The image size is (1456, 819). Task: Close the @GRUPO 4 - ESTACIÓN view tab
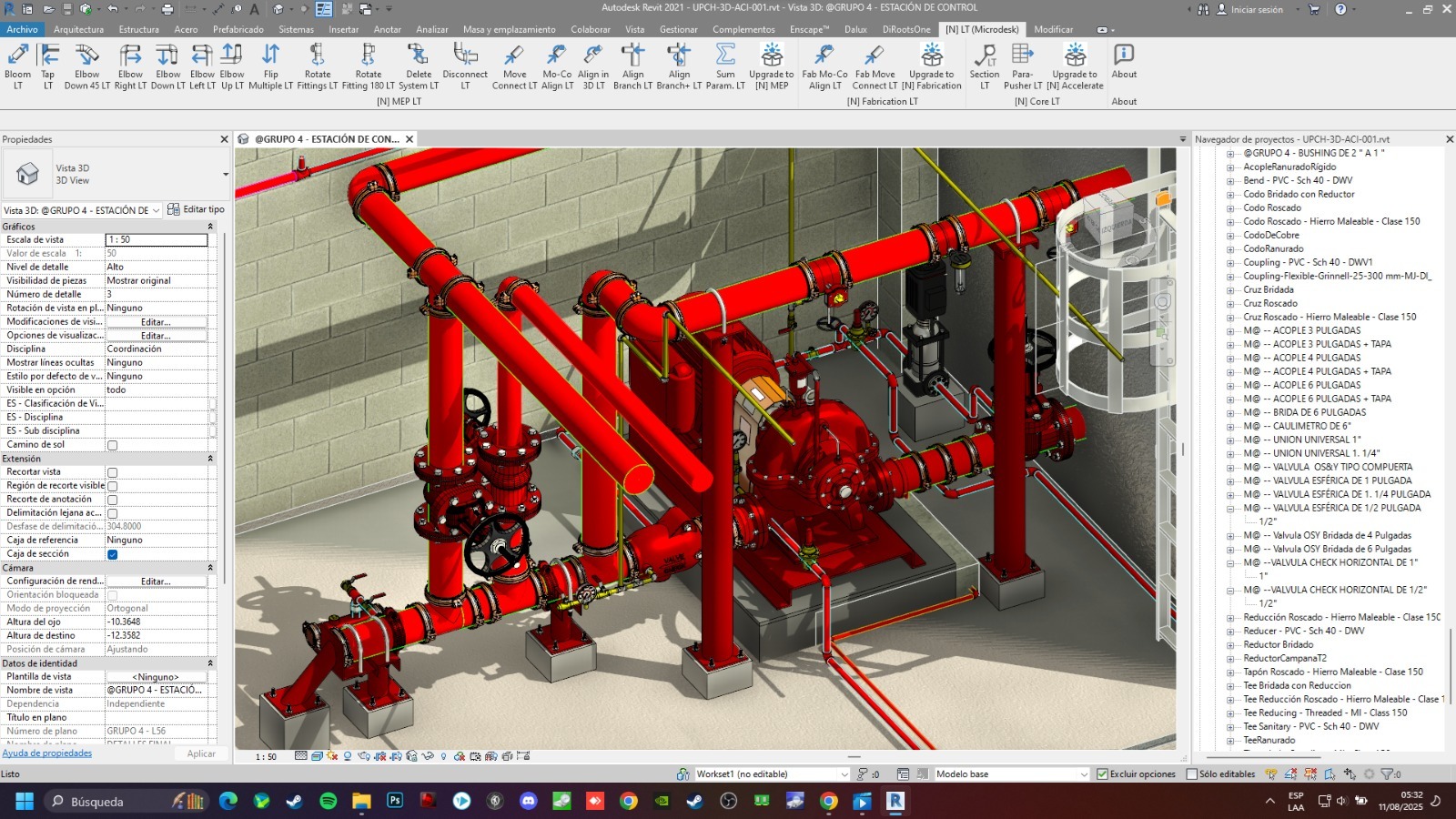pyautogui.click(x=409, y=139)
